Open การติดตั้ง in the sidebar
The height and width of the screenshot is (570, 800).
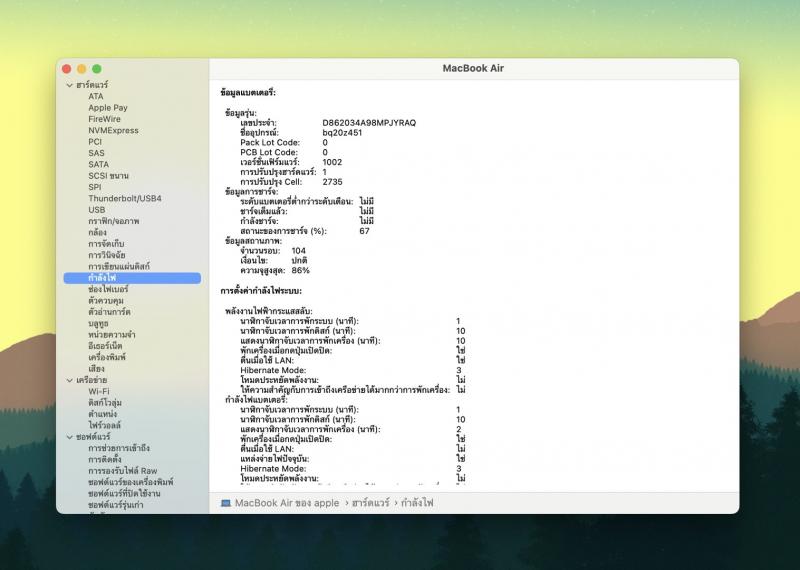(x=105, y=459)
